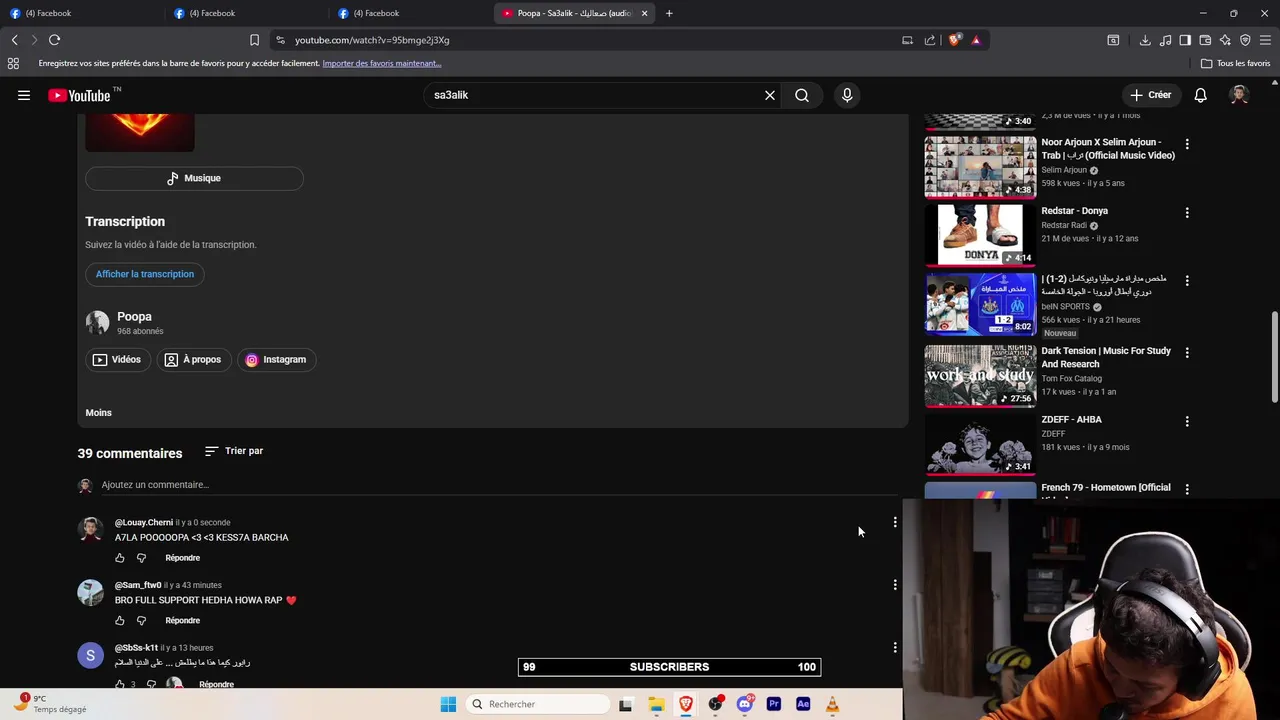The width and height of the screenshot is (1280, 720).
Task: Open @SbSs-k1t commenter avatar
Action: pos(90,655)
